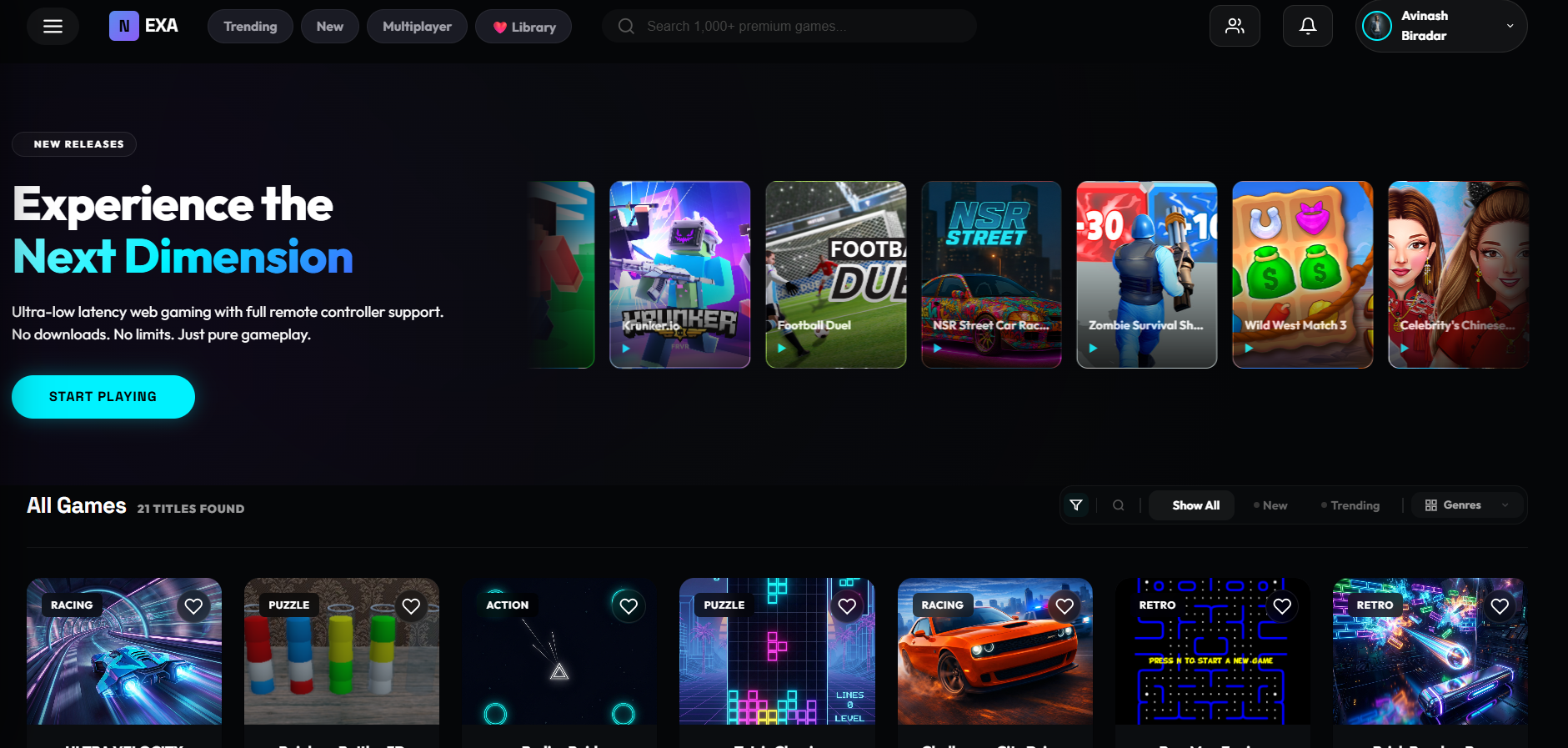1568x748 pixels.
Task: Click the START PLAYING button
Action: [103, 397]
